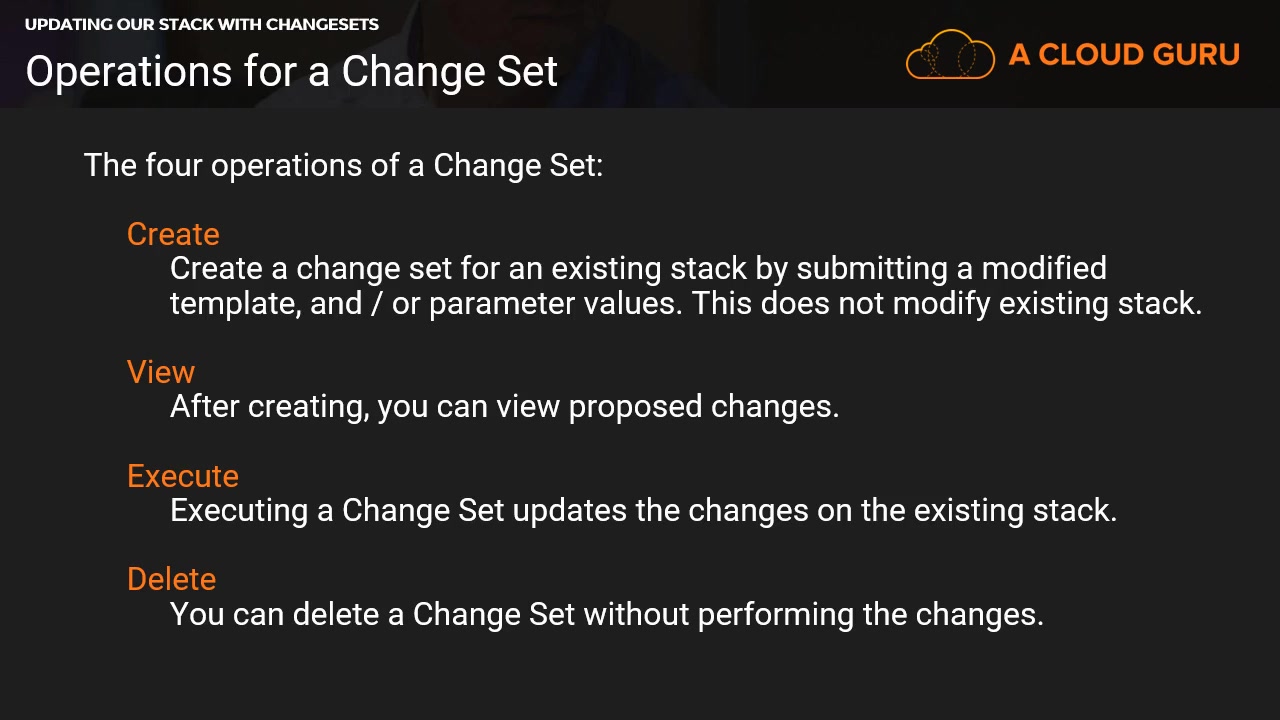Select the "Updating Our Stack With Changesets" header
The height and width of the screenshot is (720, 1280).
pos(201,24)
